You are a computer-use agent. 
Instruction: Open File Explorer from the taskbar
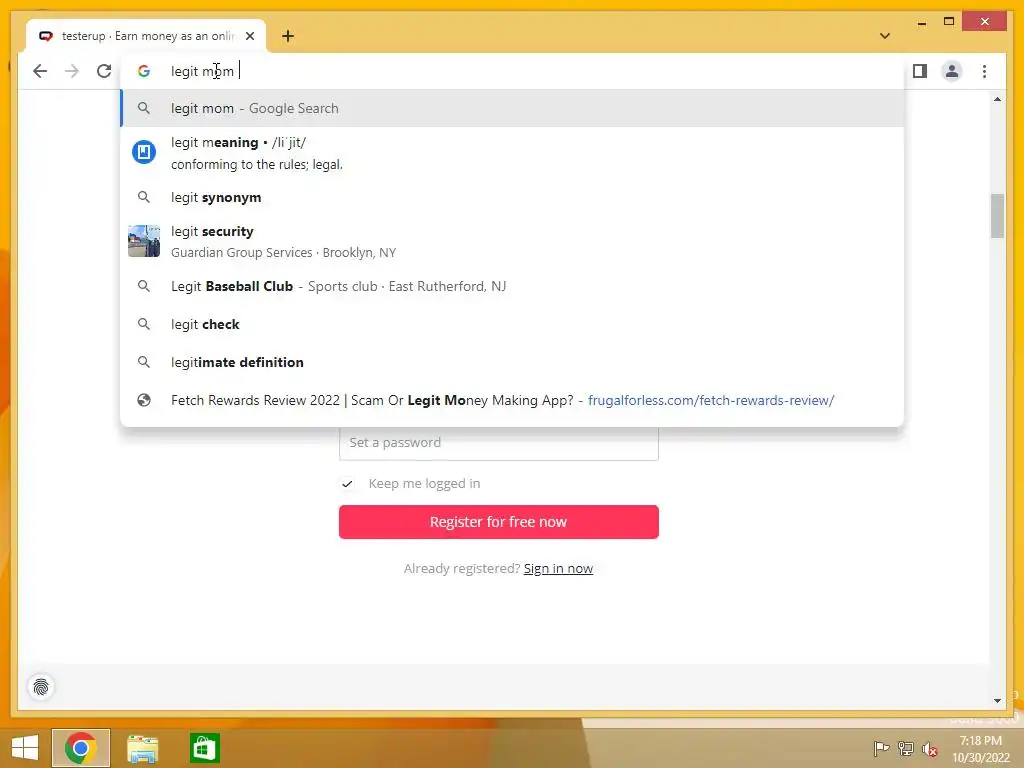[142, 748]
